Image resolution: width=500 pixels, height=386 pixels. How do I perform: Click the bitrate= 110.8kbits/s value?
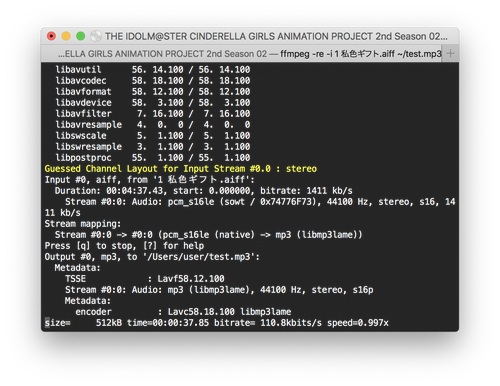268,323
